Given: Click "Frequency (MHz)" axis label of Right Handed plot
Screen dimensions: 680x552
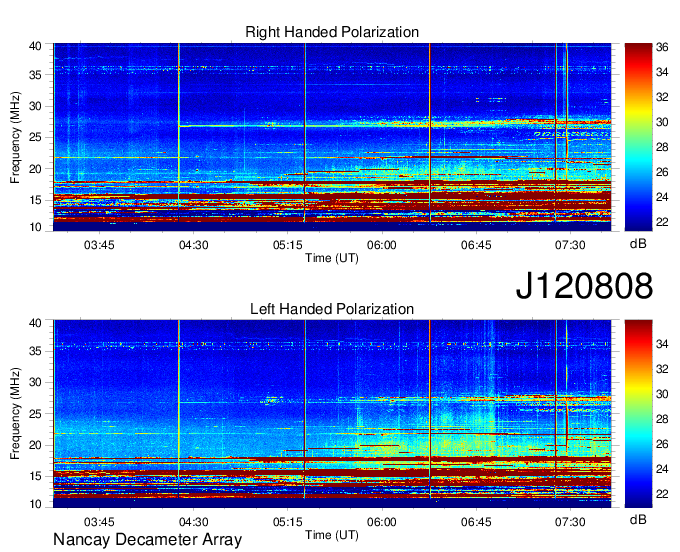Looking at the screenshot, I should coord(15,137).
